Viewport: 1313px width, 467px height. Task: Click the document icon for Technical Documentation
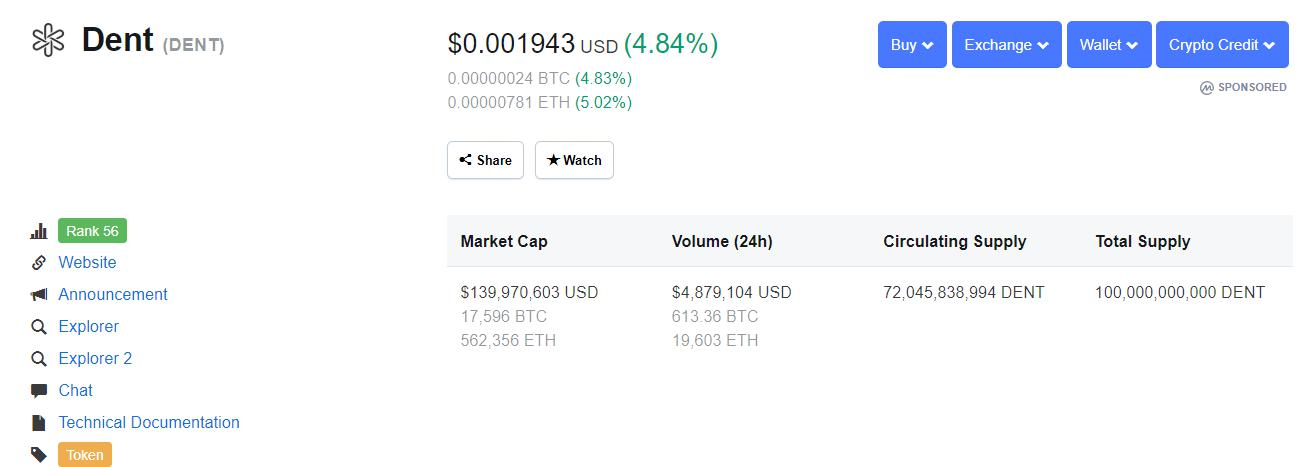(39, 423)
